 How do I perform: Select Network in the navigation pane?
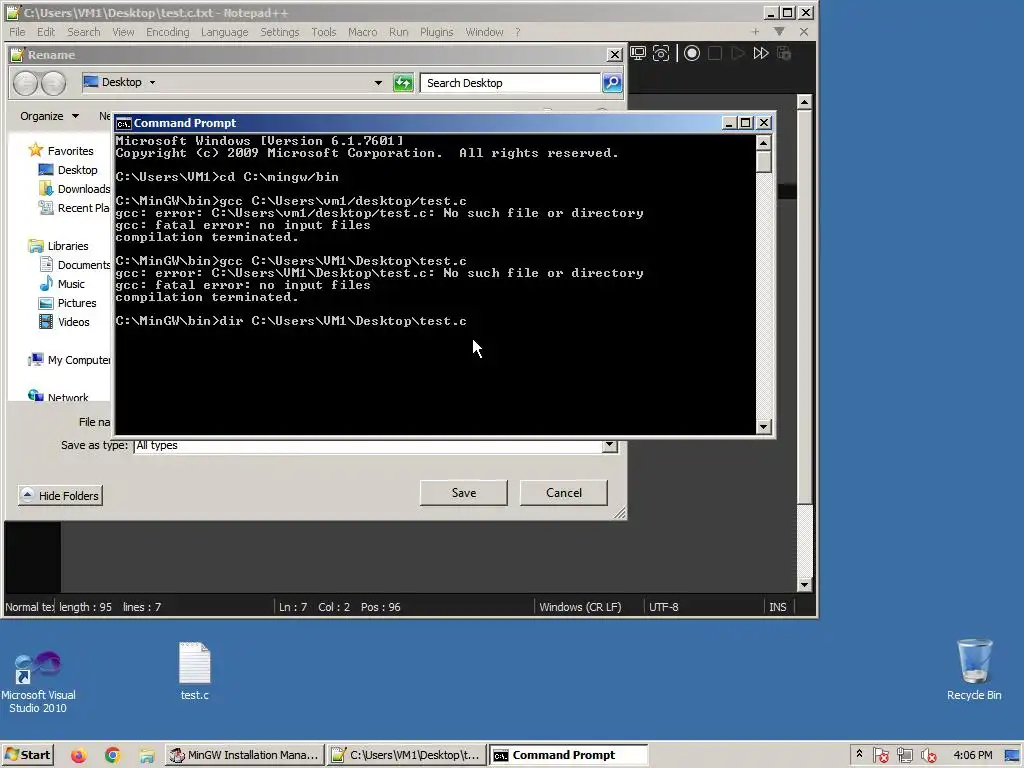[x=58, y=396]
